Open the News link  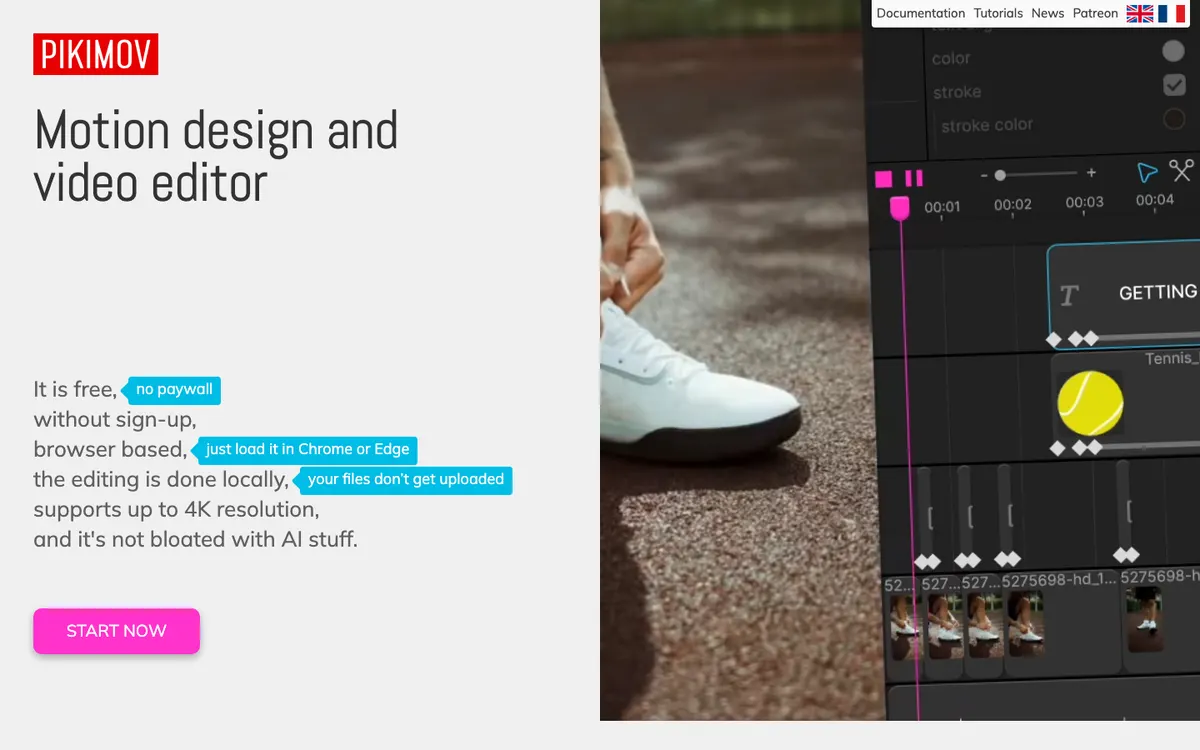pos(1048,13)
